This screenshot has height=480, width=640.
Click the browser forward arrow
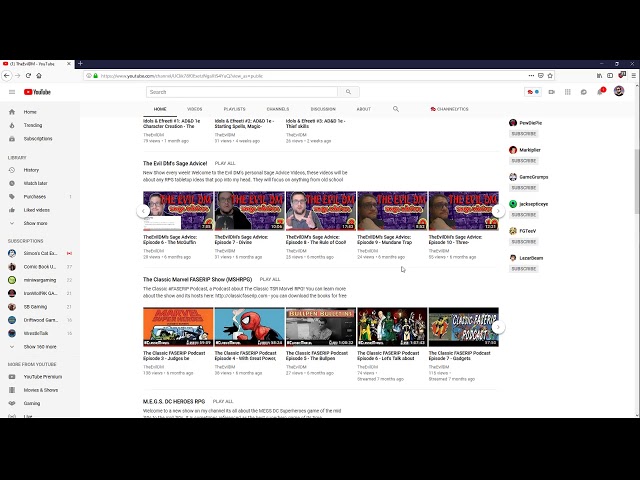tap(18, 76)
